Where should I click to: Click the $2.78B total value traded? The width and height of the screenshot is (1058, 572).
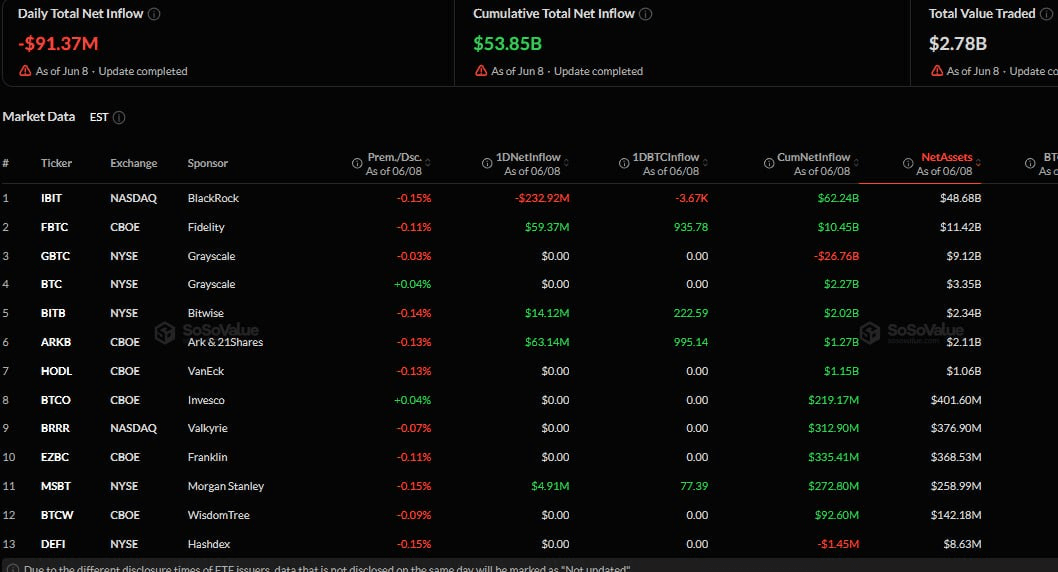tap(957, 44)
